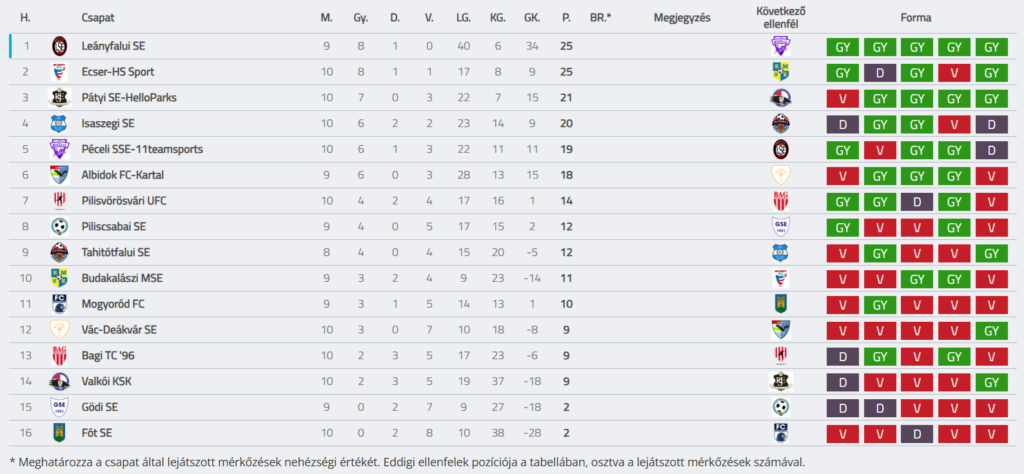Click next-opponent crest in Leányfalui SE row

click(x=780, y=46)
